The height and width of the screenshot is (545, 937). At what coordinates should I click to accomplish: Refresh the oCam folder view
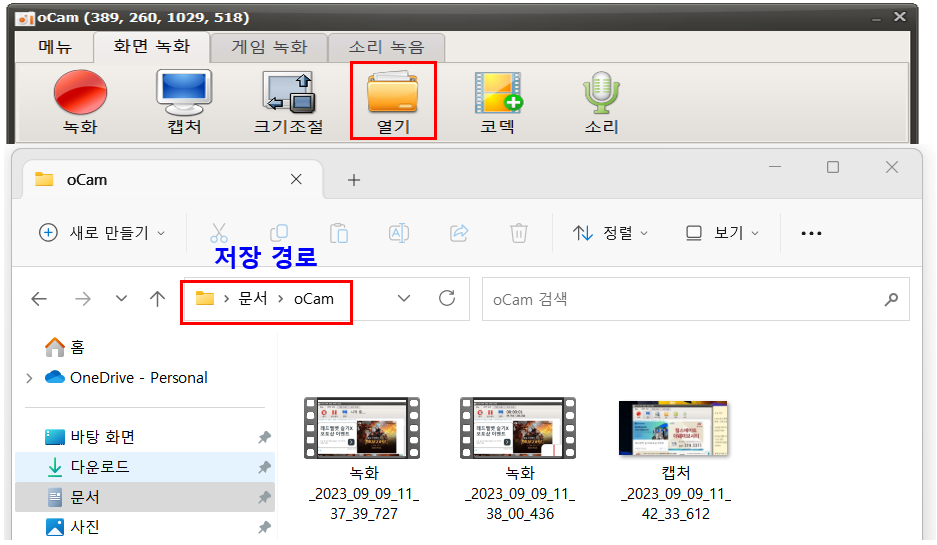point(447,298)
